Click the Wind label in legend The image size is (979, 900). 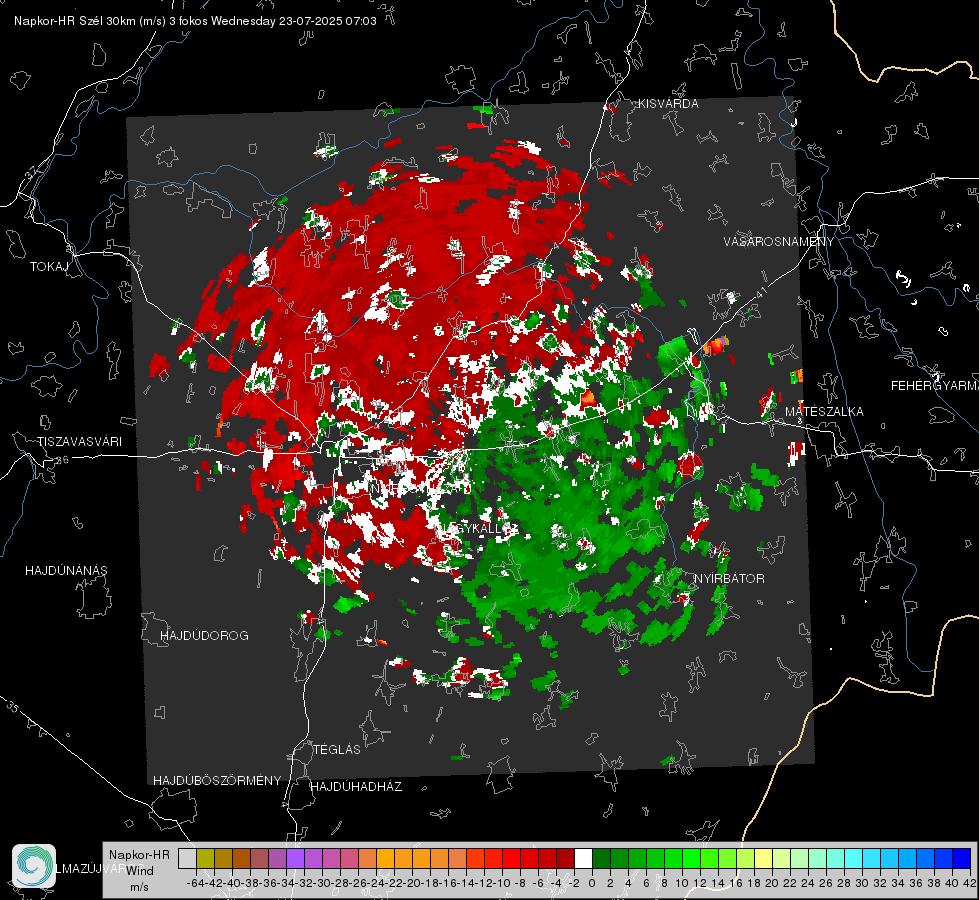tap(140, 871)
